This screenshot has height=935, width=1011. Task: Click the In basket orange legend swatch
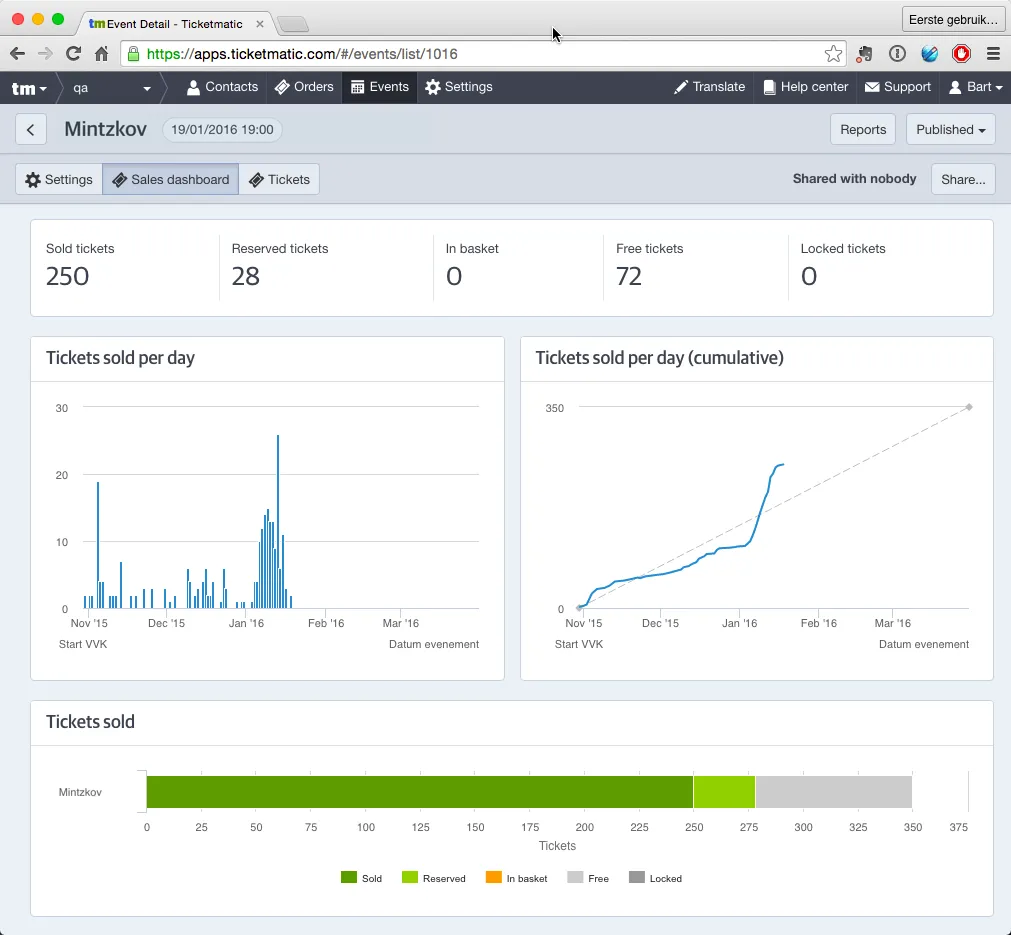point(493,878)
